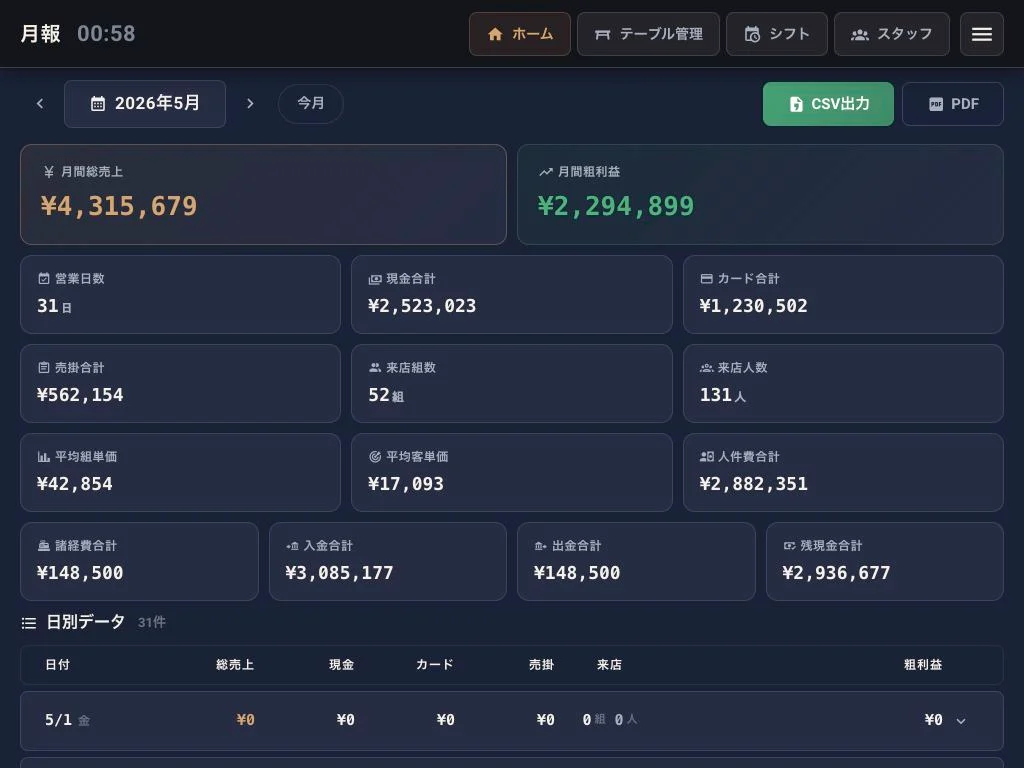Click the 00:58 clock display

[x=106, y=34]
